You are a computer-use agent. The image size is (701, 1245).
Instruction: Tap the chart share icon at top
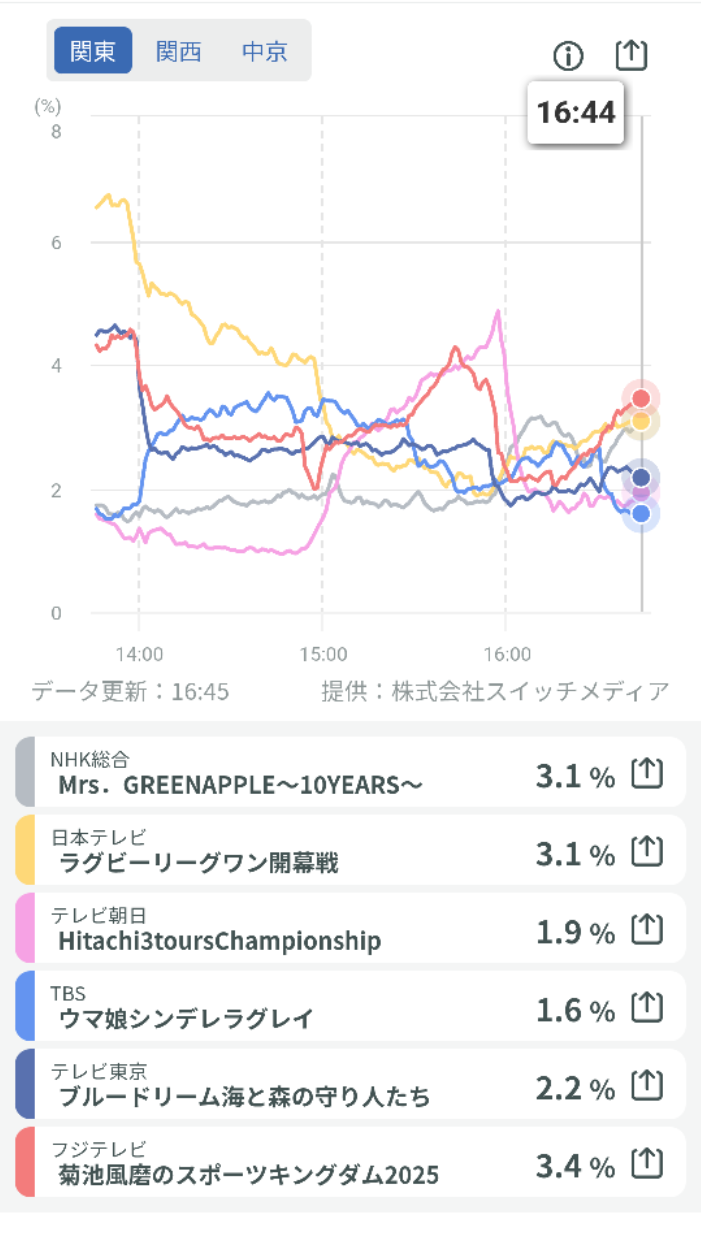pos(631,55)
